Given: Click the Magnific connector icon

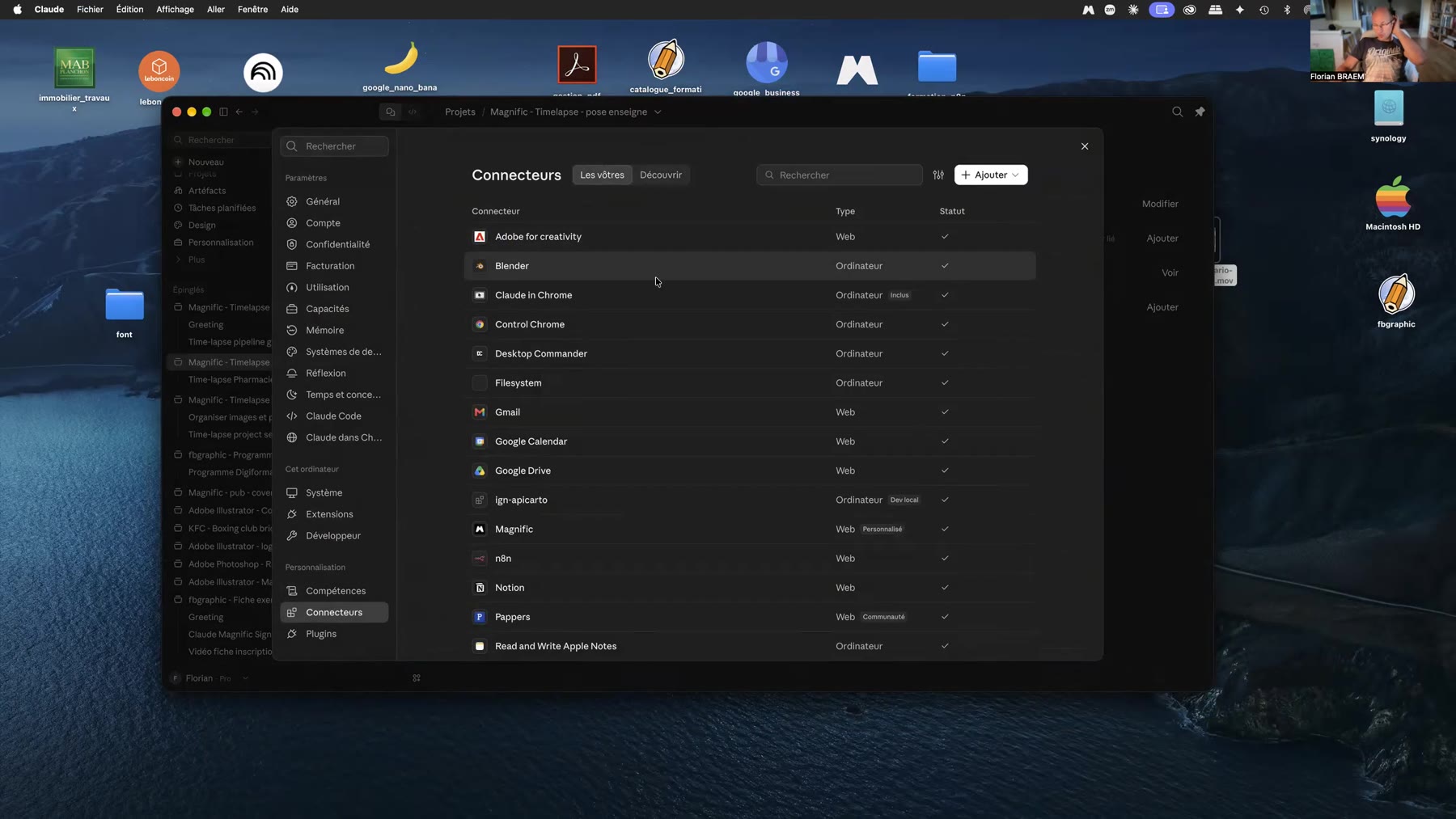Looking at the screenshot, I should 480,530.
